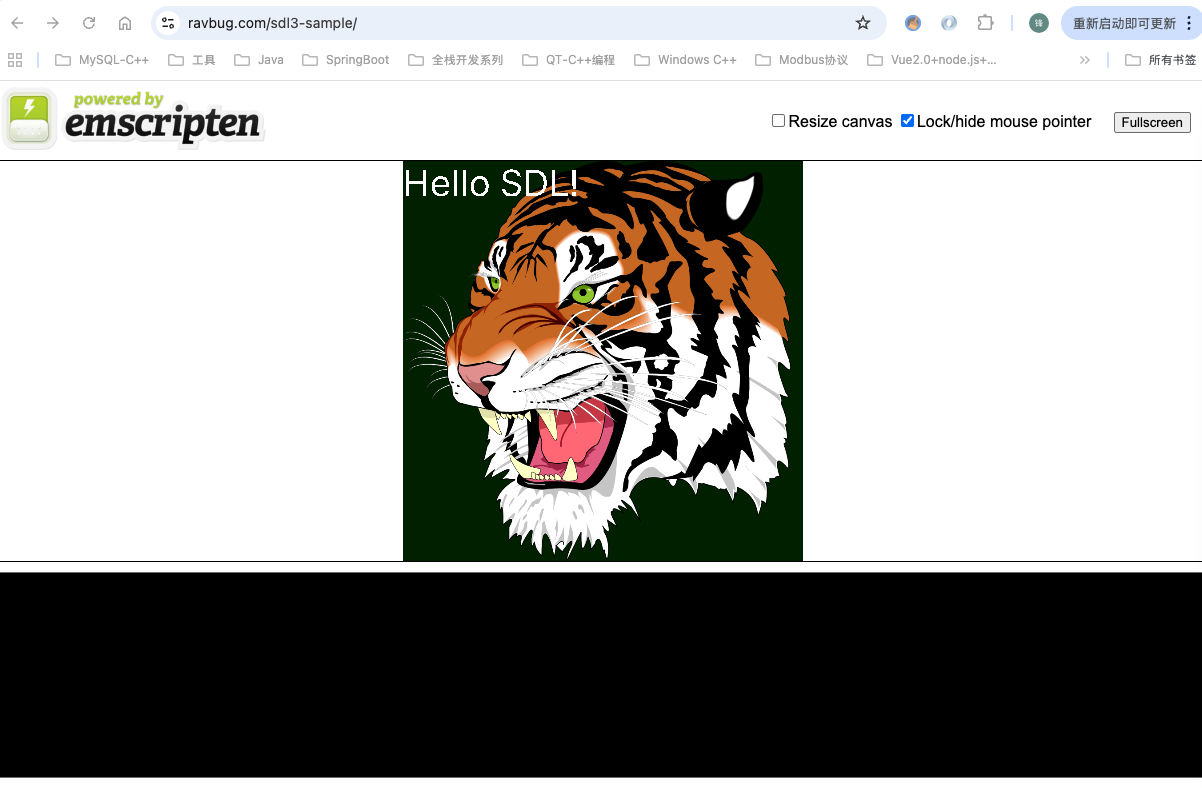Click the 重新启动即可更新 update button
This screenshot has width=1202, height=788.
click(1123, 23)
